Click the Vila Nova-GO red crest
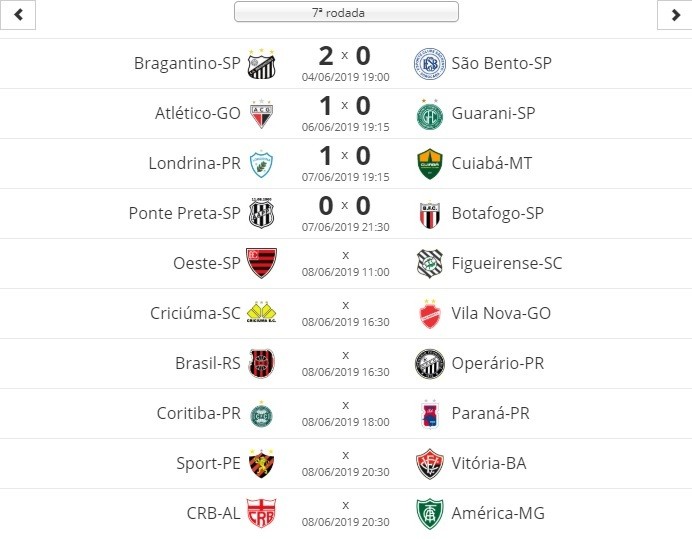Screen dimensions: 692x539 coord(429,314)
